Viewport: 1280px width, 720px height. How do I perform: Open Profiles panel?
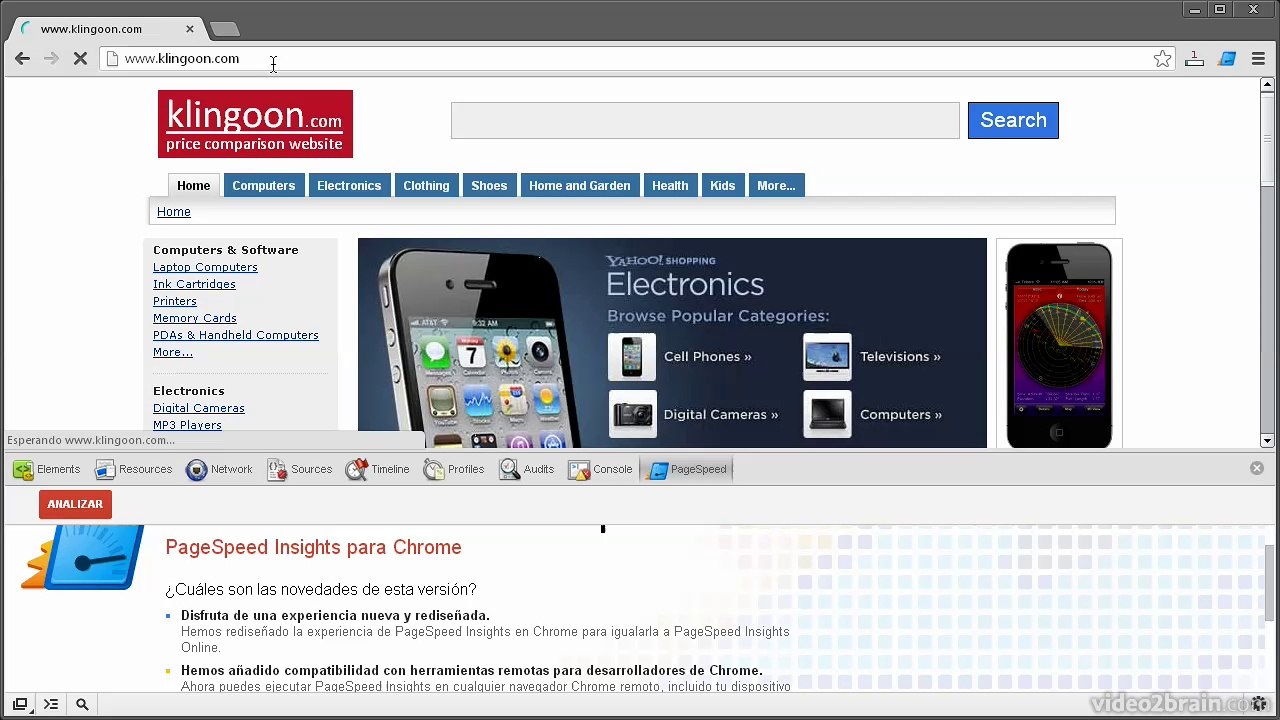point(453,469)
